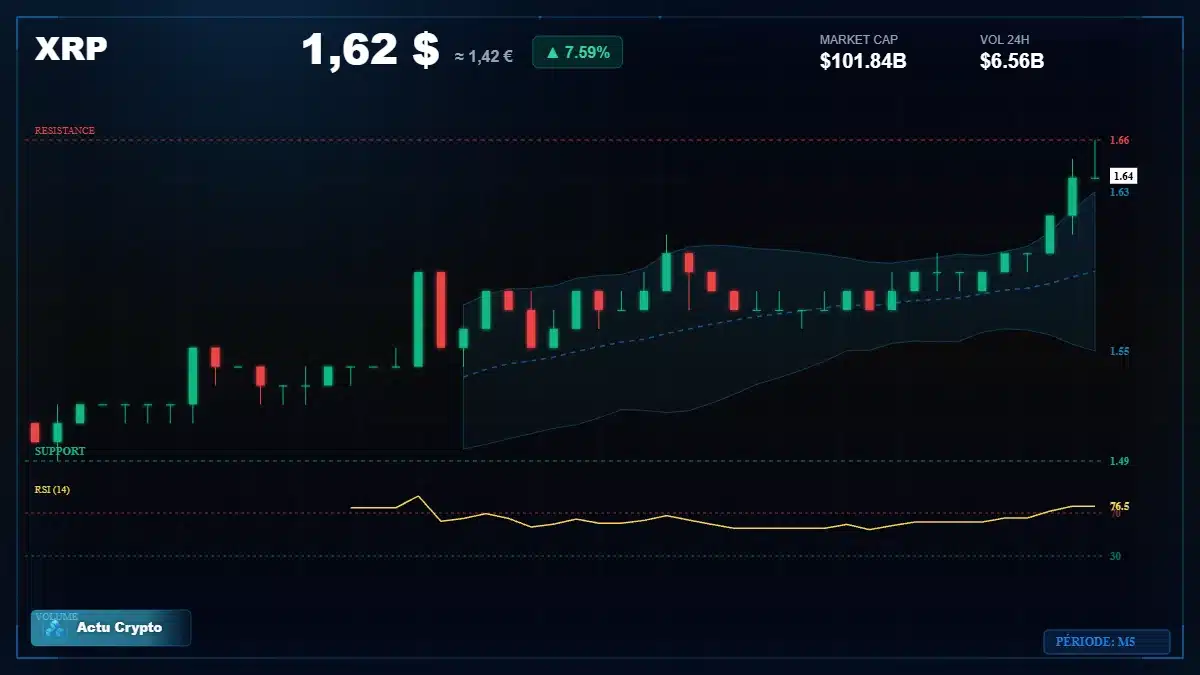Viewport: 1200px width, 675px height.
Task: Click the 1.64 current price marker
Action: (x=1123, y=176)
